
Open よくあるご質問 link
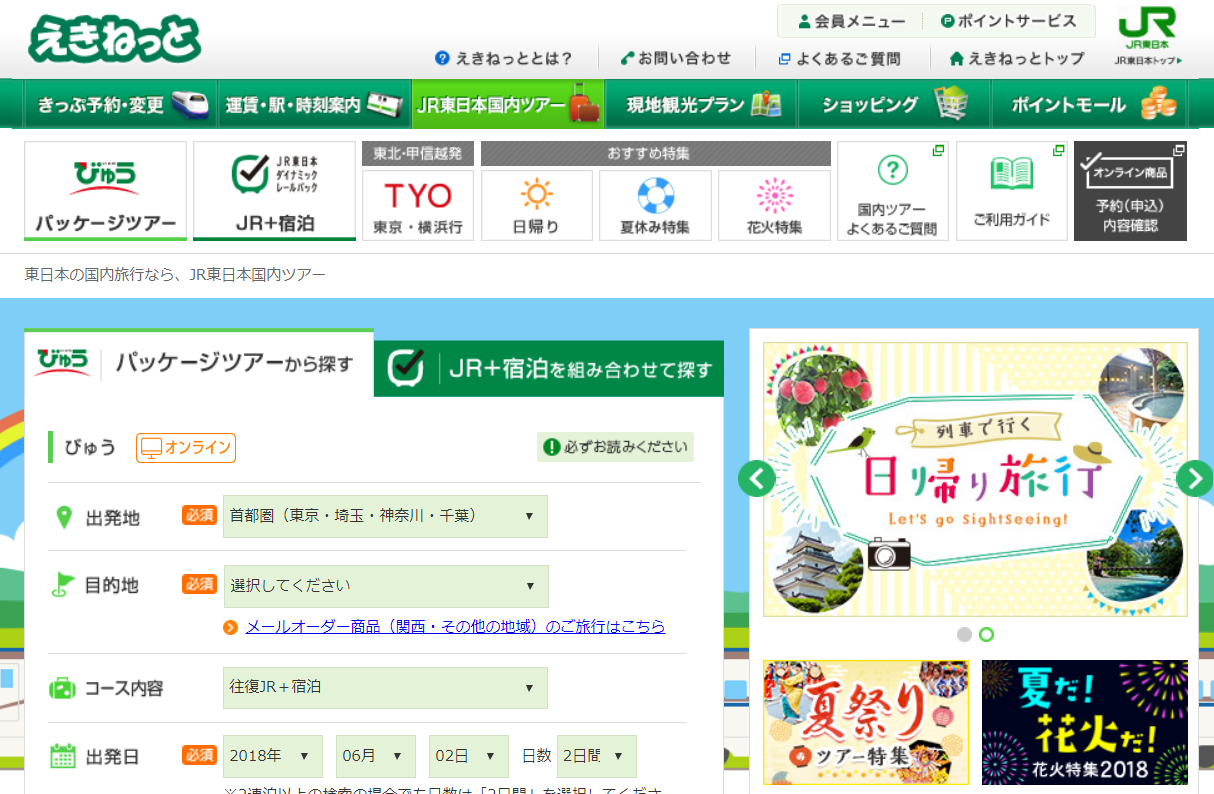pos(840,58)
